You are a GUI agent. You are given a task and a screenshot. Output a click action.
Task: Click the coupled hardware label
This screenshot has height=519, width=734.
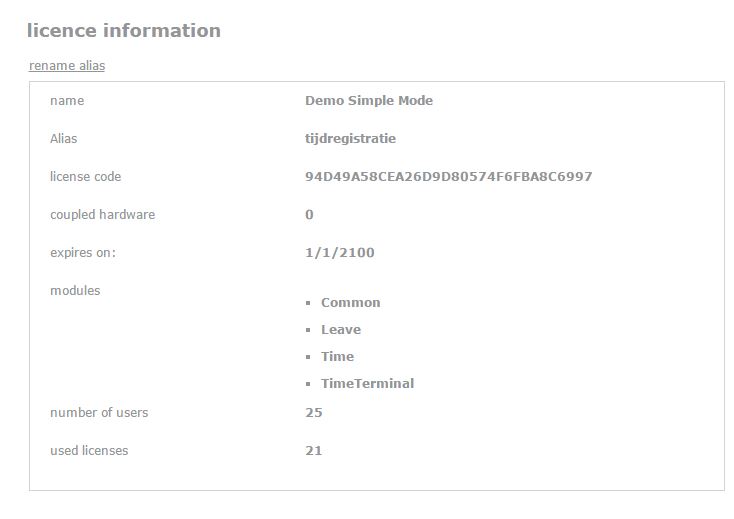pyautogui.click(x=103, y=214)
